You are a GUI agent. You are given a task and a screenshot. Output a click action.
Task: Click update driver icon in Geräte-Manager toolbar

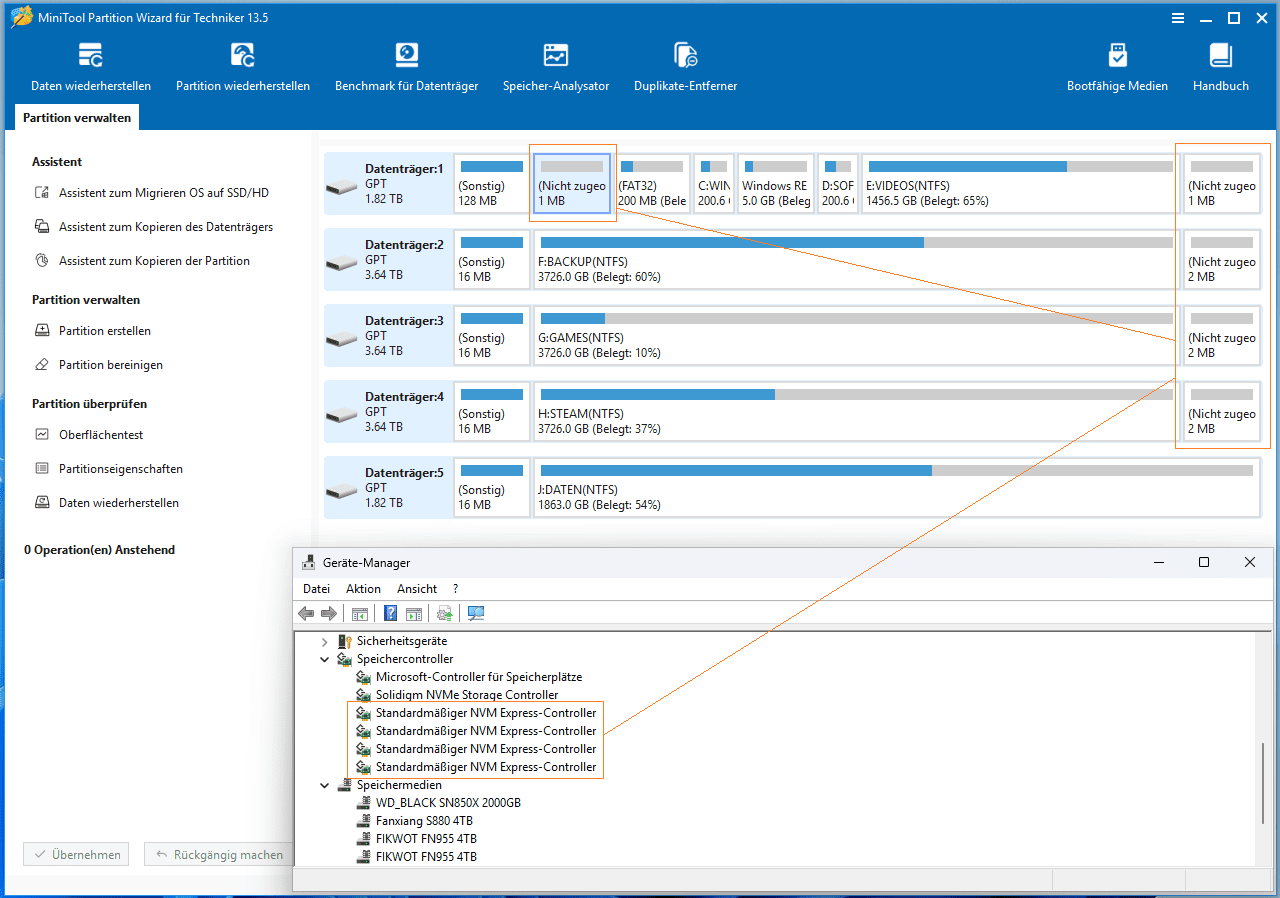tap(445, 613)
